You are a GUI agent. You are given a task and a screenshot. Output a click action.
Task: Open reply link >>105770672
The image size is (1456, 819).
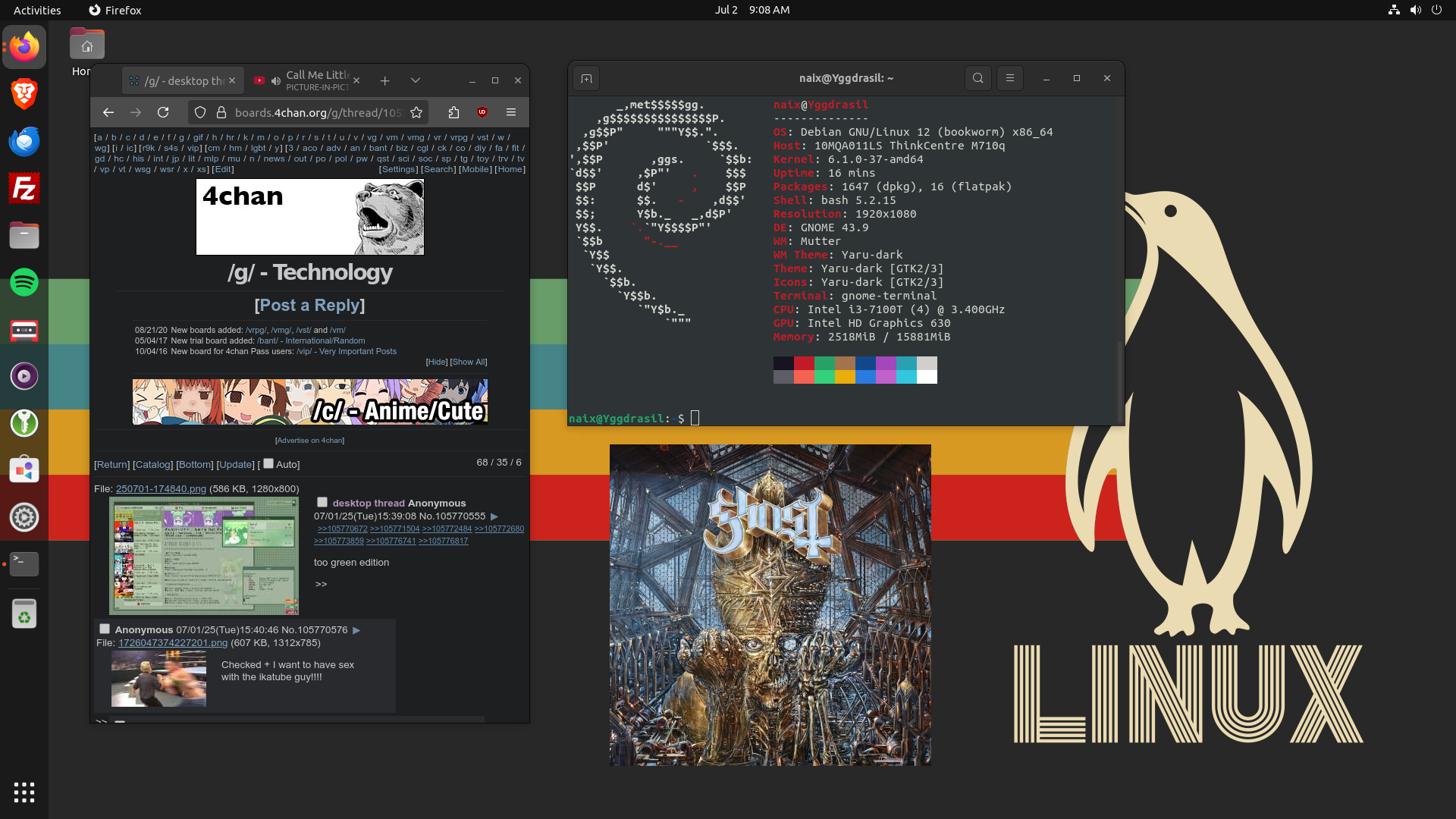pyautogui.click(x=342, y=529)
